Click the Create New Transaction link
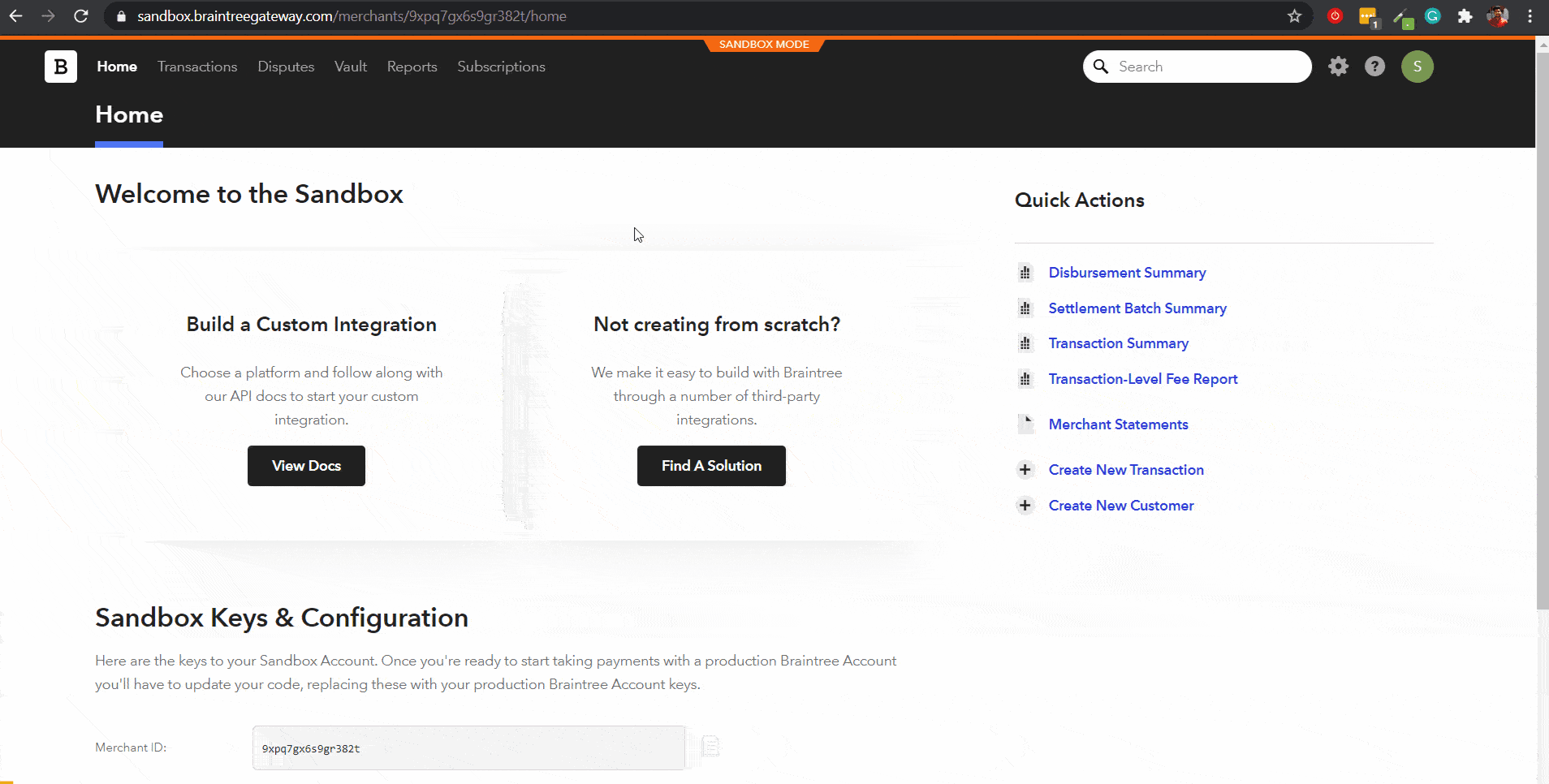 (x=1126, y=470)
